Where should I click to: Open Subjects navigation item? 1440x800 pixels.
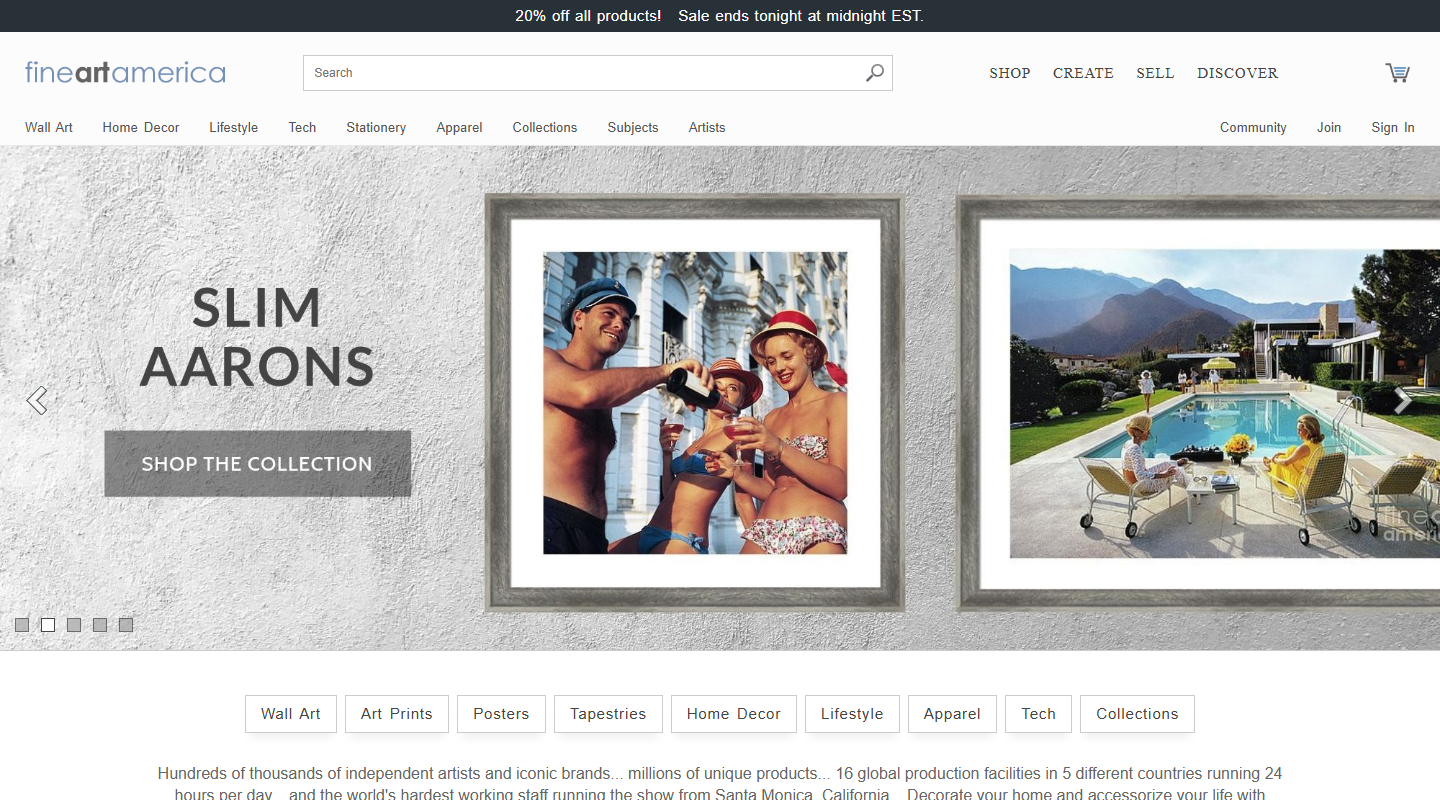633,127
